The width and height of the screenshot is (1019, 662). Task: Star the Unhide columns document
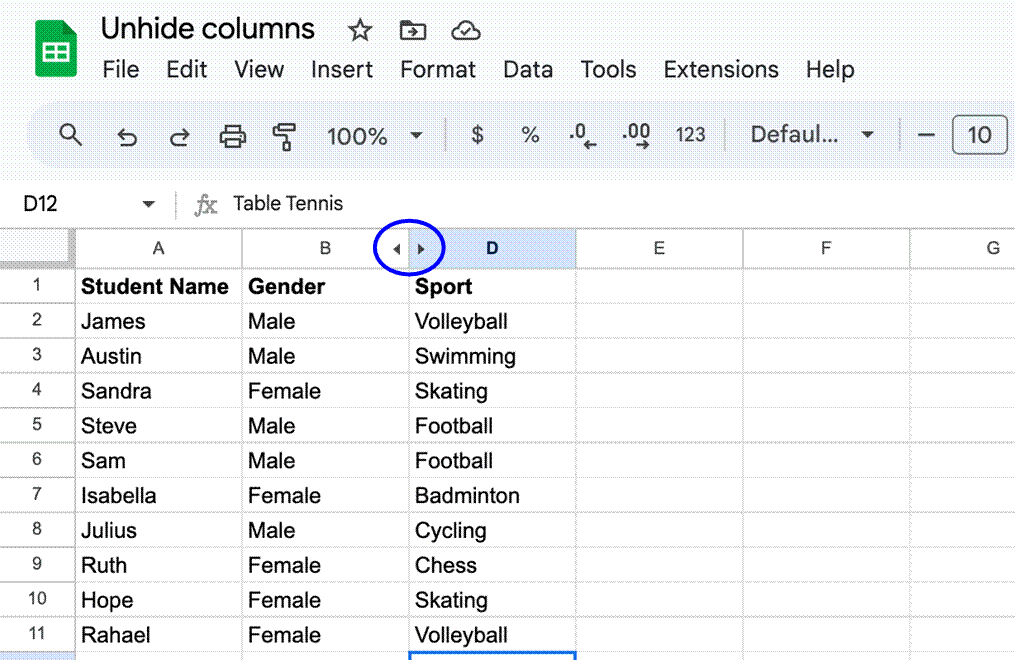point(359,31)
